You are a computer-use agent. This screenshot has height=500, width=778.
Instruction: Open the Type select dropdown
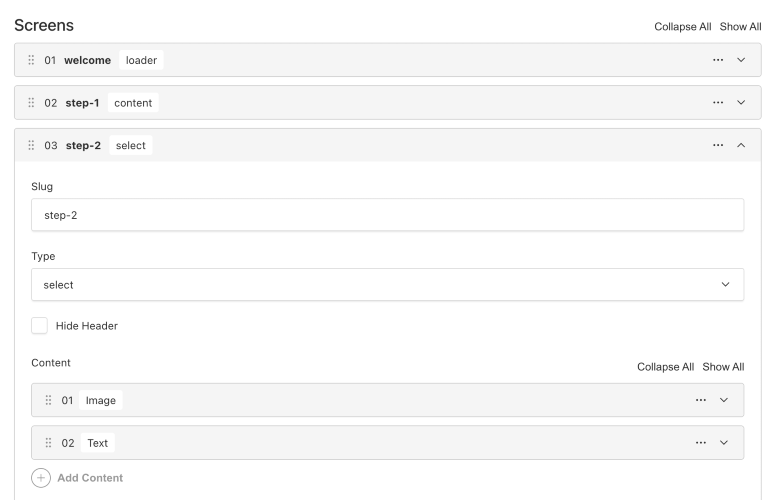click(387, 285)
